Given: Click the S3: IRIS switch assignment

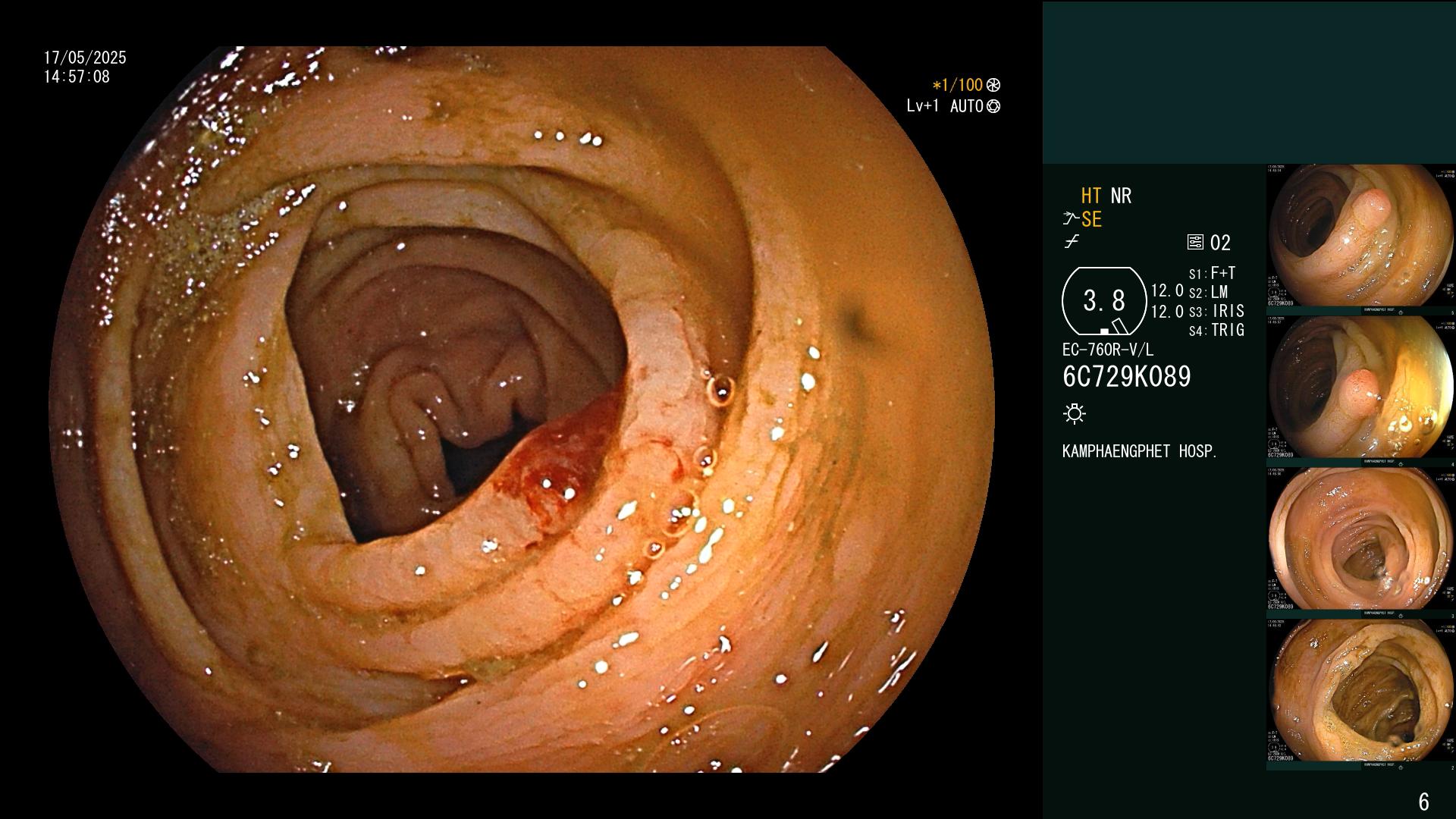Looking at the screenshot, I should coord(1217,311).
